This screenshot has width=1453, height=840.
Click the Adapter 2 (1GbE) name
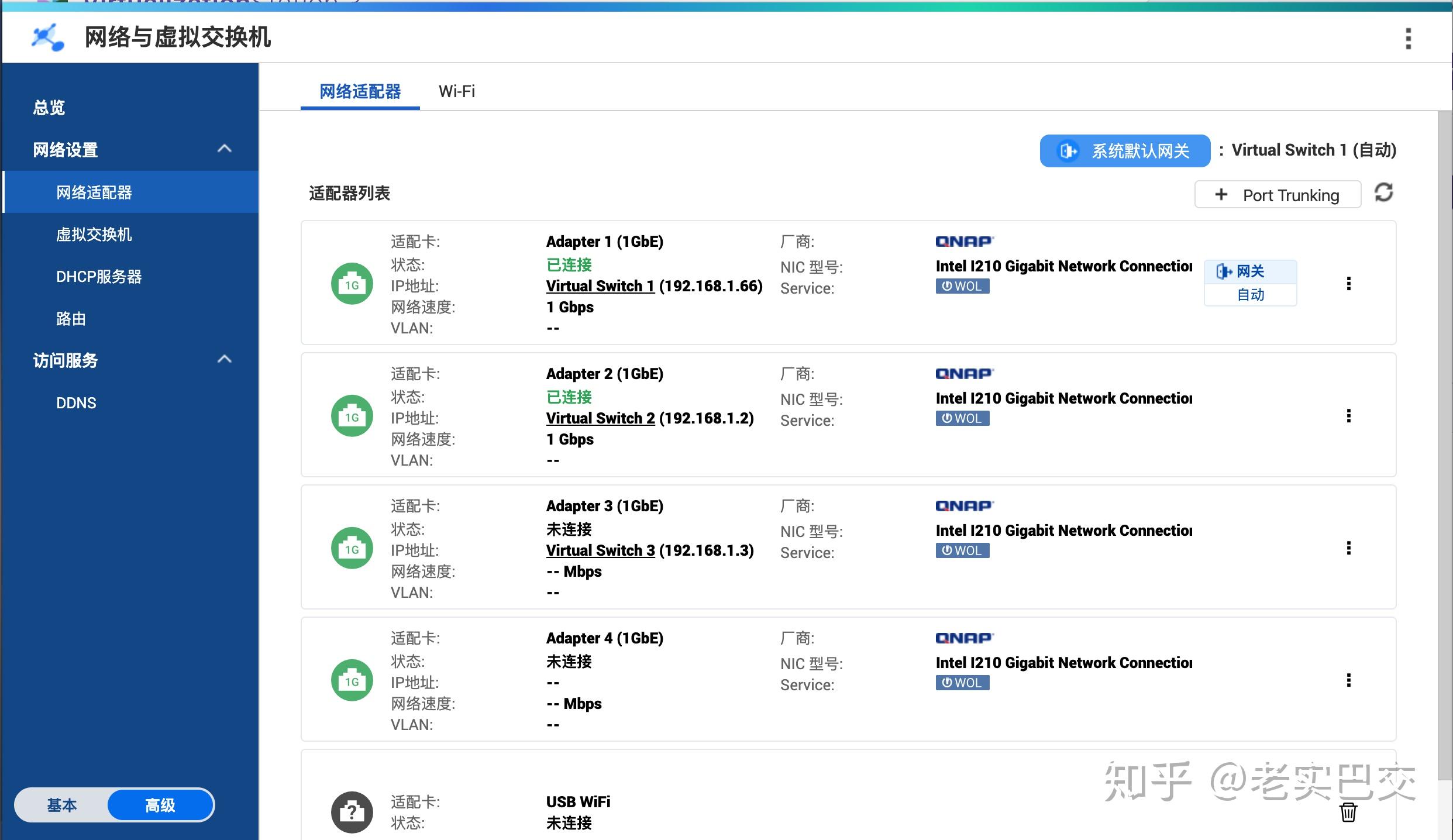(605, 374)
